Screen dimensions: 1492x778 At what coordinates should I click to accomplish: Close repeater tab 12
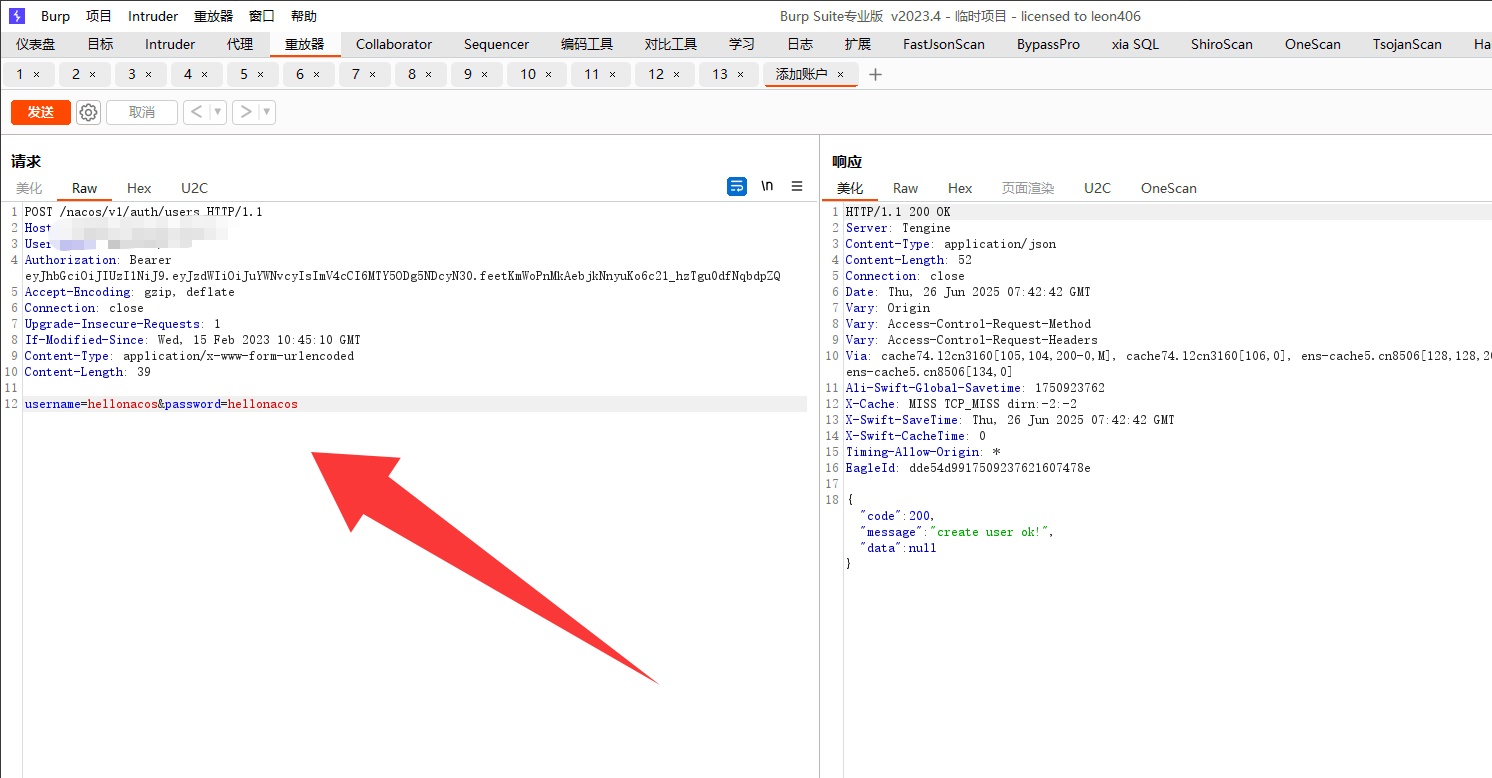pyautogui.click(x=677, y=75)
